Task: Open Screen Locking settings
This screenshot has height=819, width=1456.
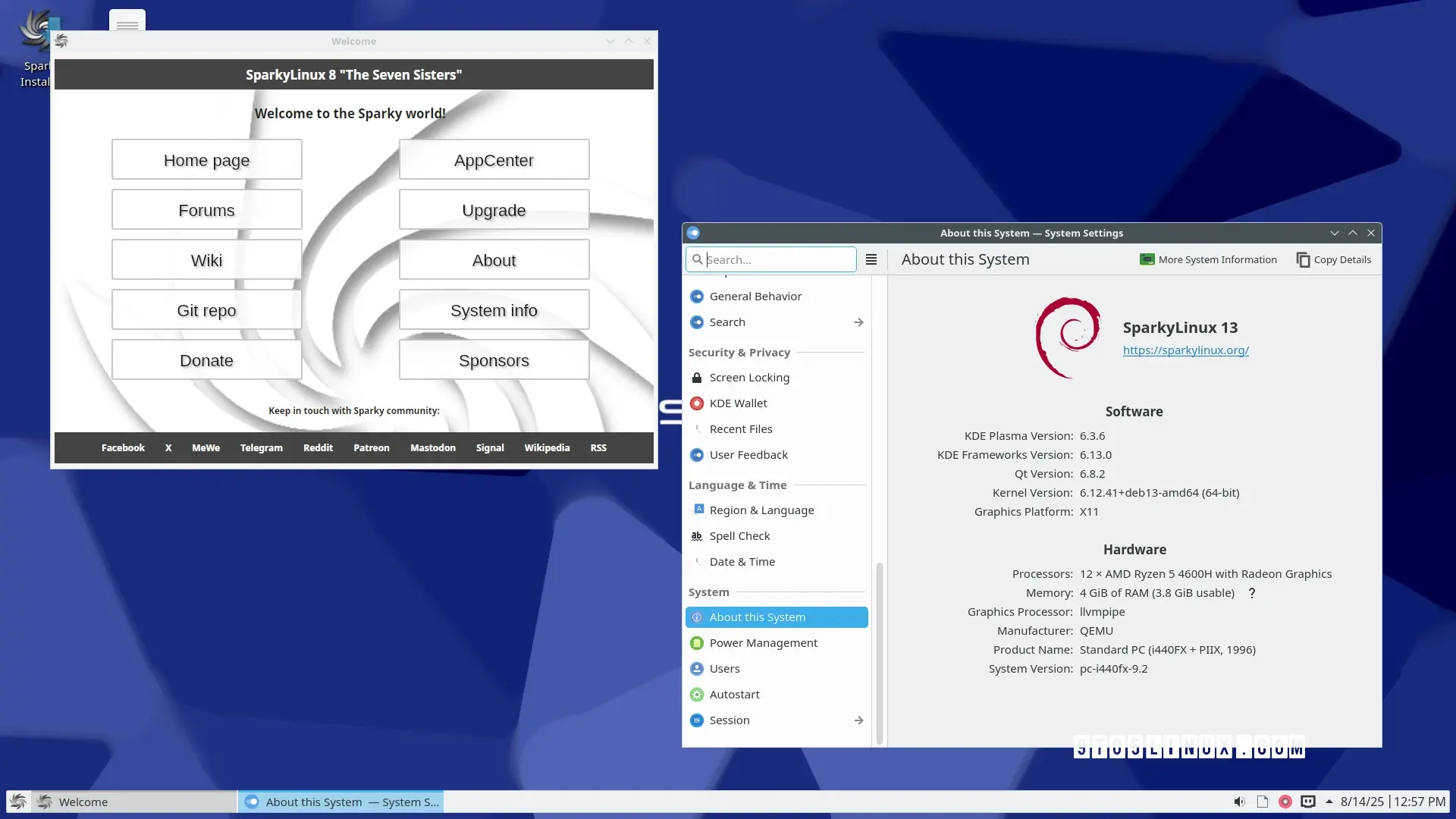Action: [x=777, y=378]
